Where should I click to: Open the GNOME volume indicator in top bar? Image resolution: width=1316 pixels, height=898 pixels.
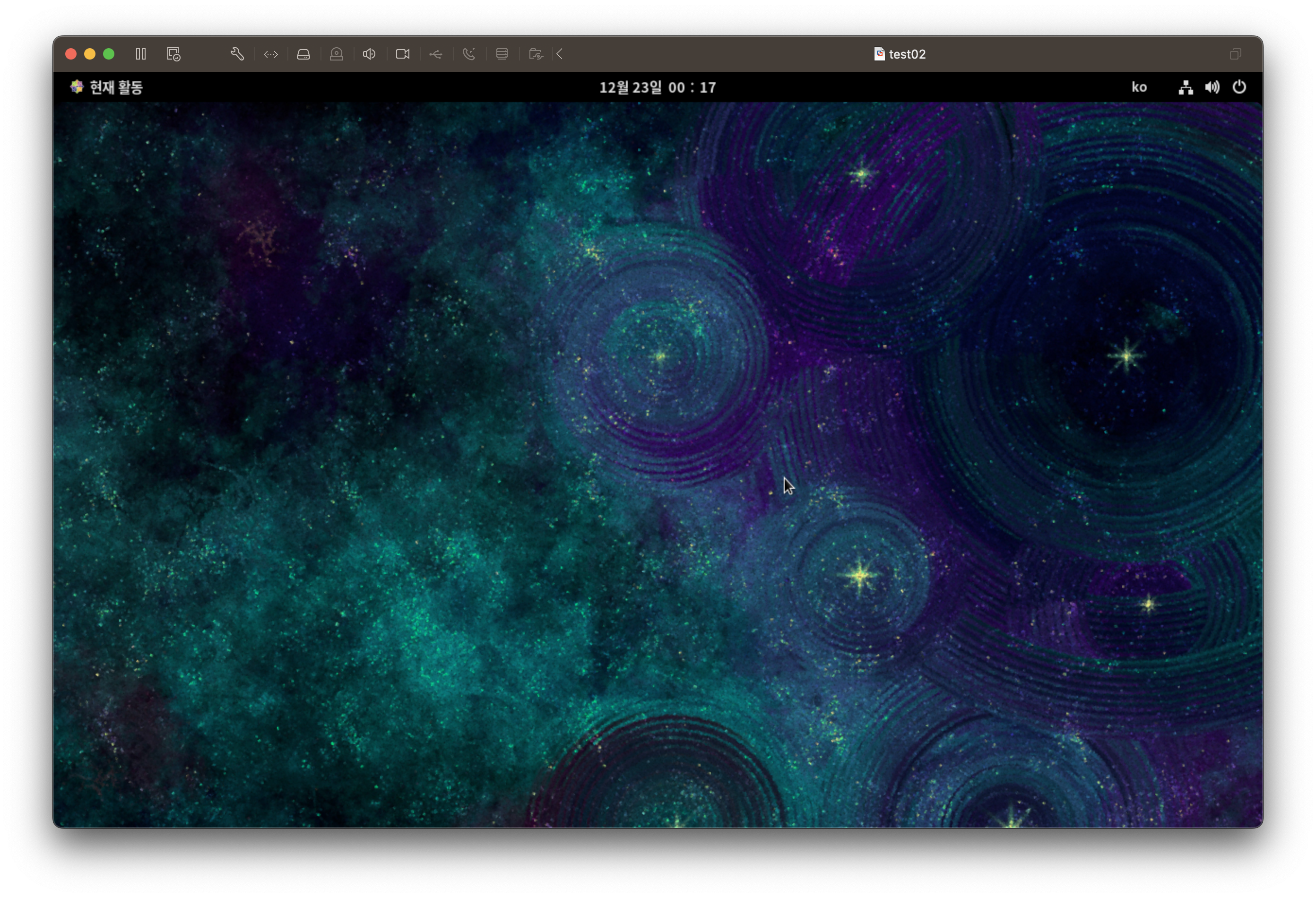1212,87
